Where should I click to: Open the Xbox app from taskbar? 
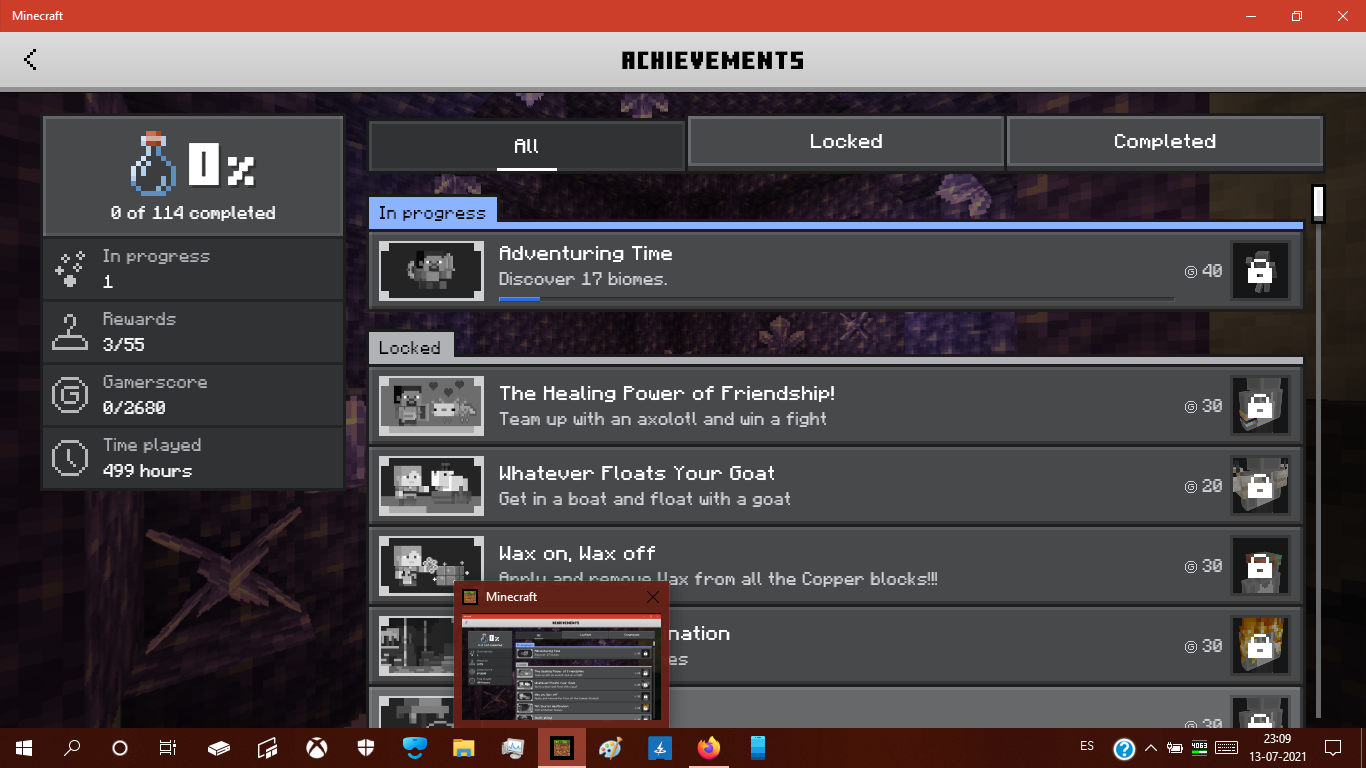tap(317, 747)
